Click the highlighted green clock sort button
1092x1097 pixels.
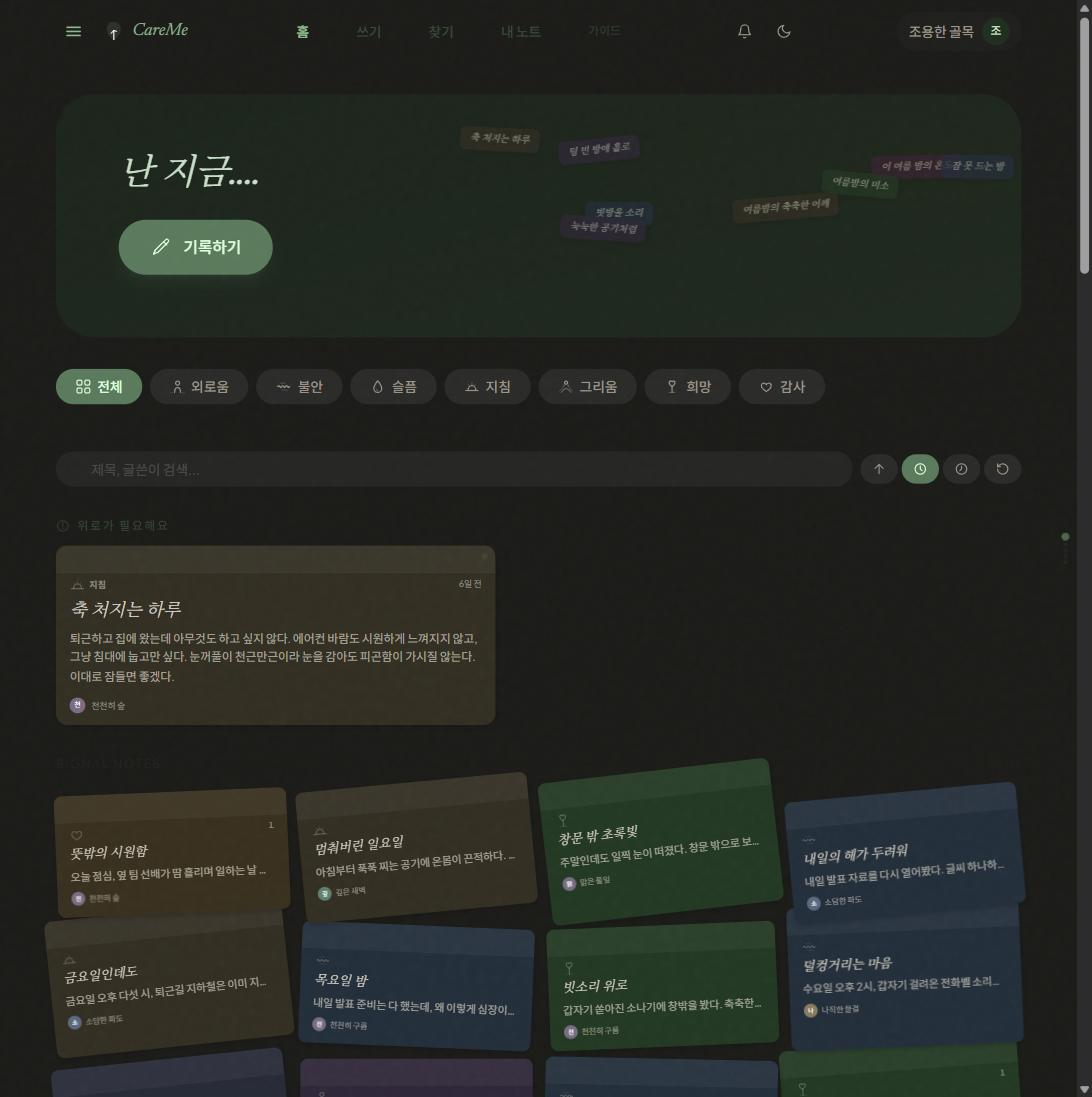(x=920, y=469)
